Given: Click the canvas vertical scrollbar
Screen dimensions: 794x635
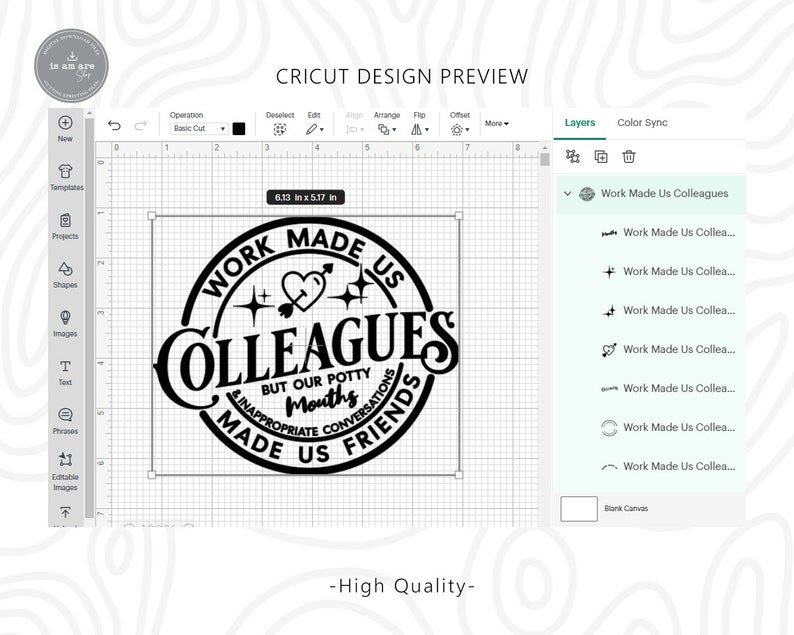Looking at the screenshot, I should pos(545,160).
